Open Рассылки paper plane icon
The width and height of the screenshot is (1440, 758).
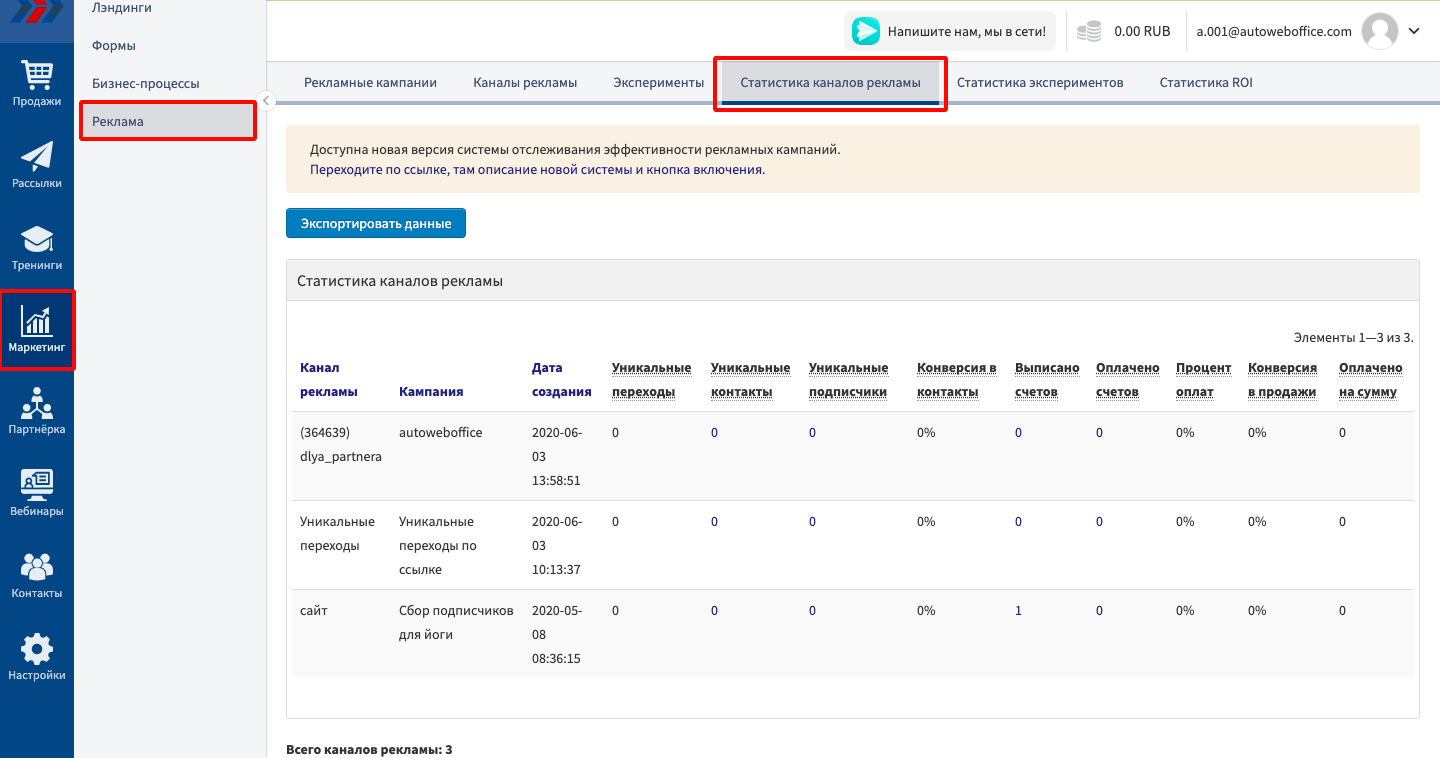click(37, 157)
